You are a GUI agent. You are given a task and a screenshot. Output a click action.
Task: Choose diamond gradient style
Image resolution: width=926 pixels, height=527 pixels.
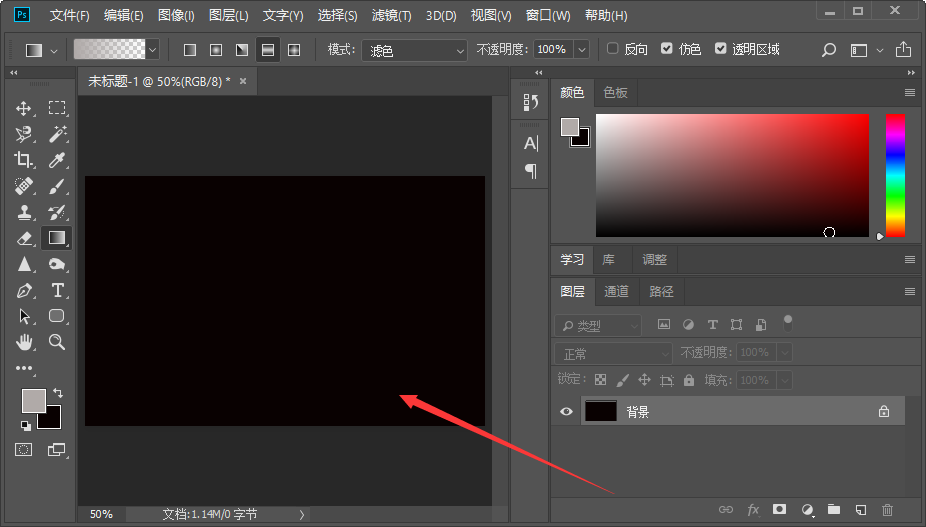click(294, 50)
